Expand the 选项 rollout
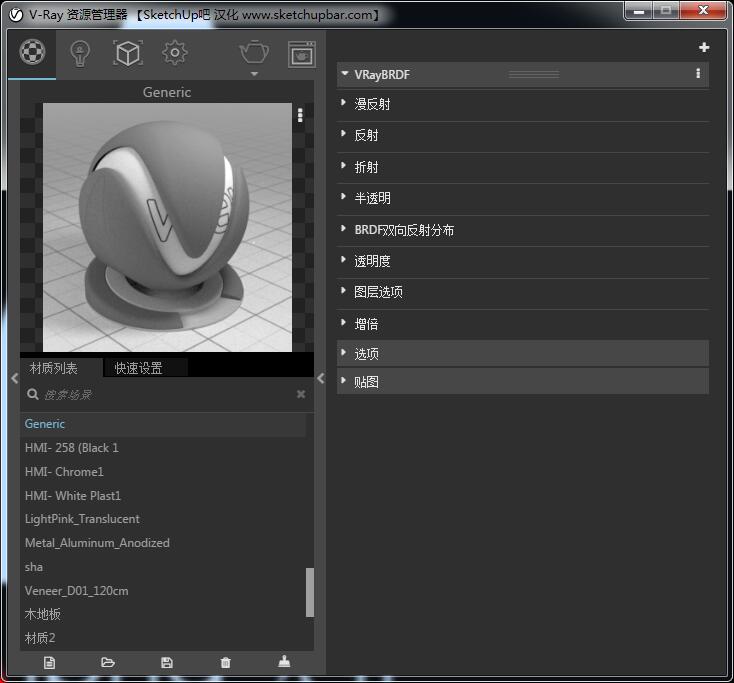The image size is (734, 683). (522, 353)
